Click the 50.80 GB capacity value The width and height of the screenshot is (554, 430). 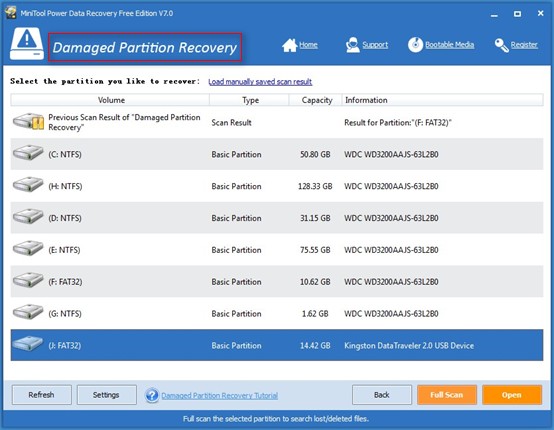315,154
